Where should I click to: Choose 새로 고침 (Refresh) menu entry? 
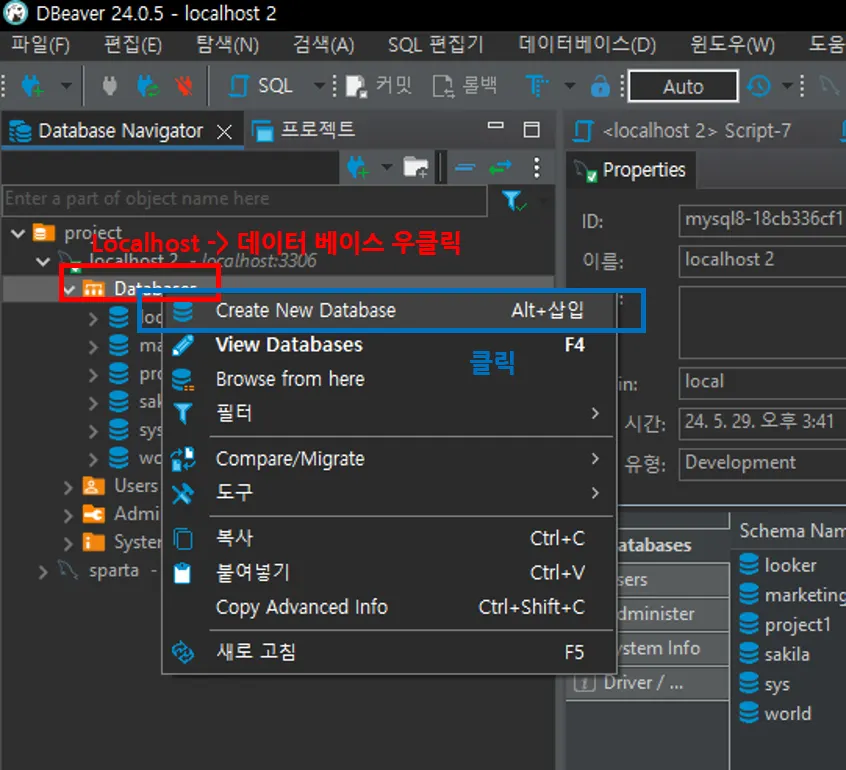tap(389, 652)
